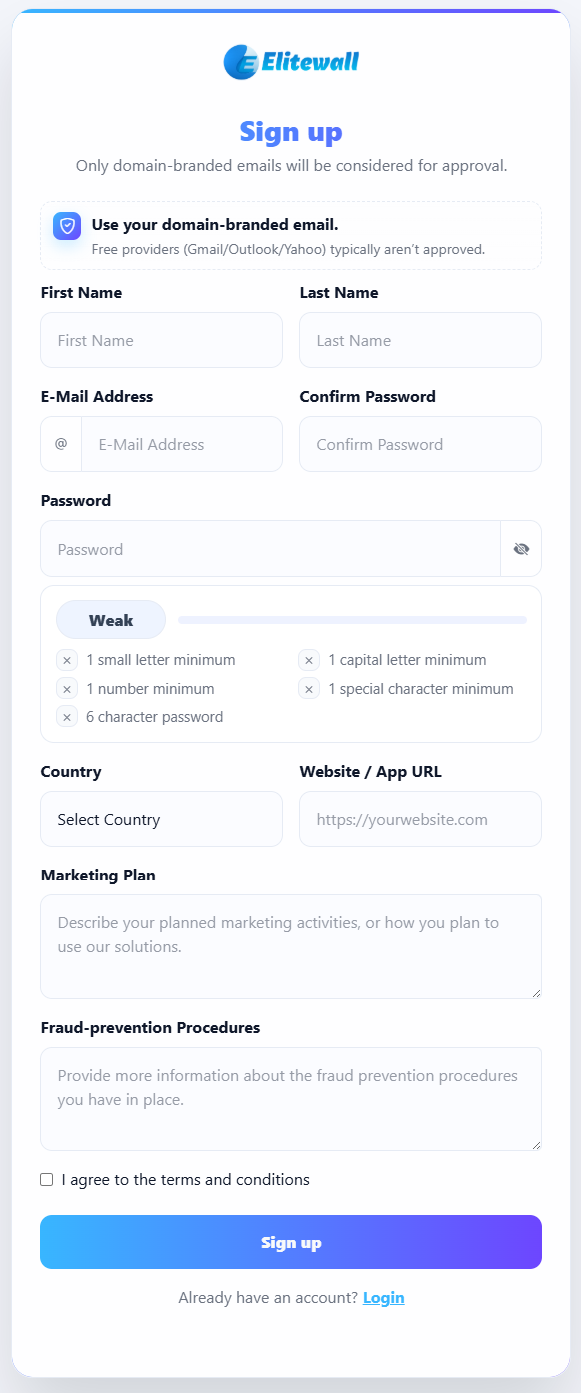Click the 'Weak' password strength badge
Viewport: 581px width, 1393px height.
pyautogui.click(x=111, y=619)
